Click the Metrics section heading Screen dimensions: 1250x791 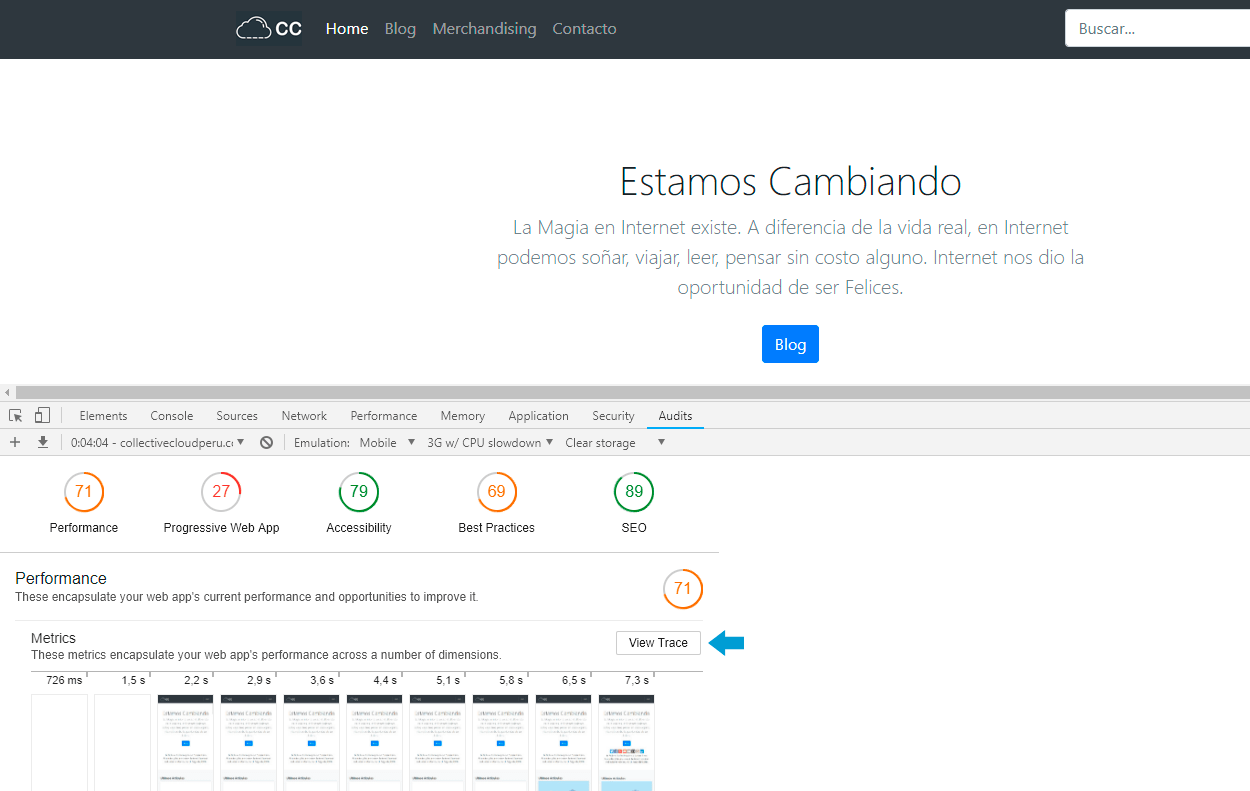pos(53,638)
